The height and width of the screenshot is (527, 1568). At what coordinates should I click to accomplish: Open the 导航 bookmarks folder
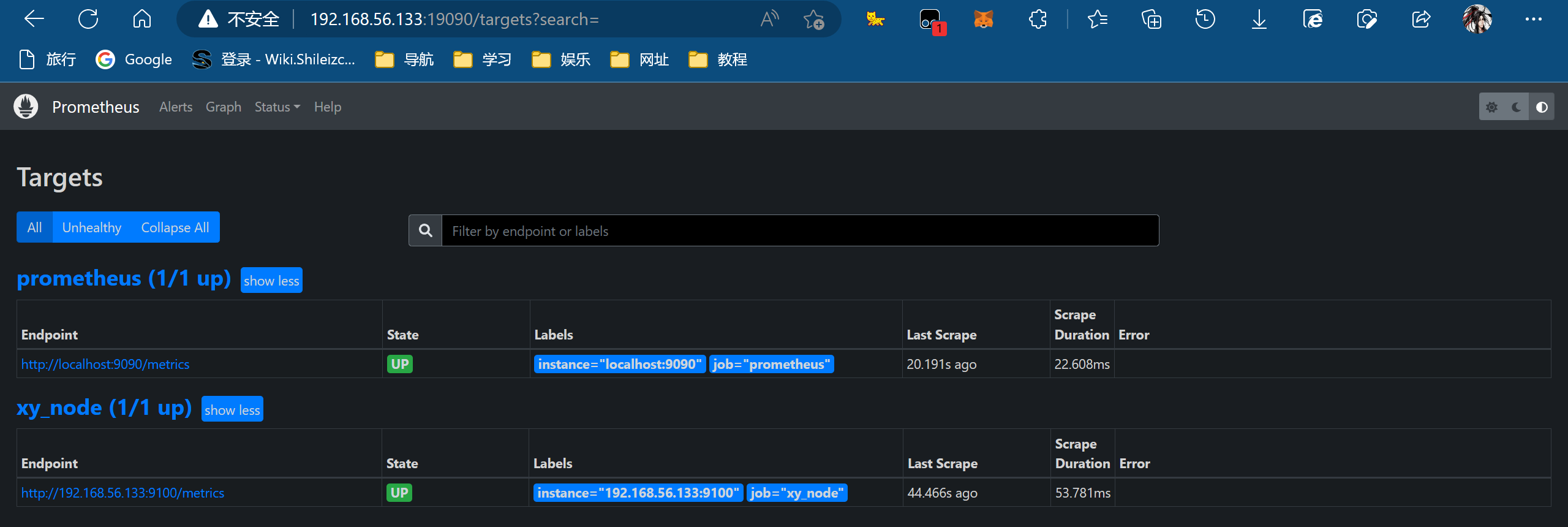pyautogui.click(x=404, y=59)
